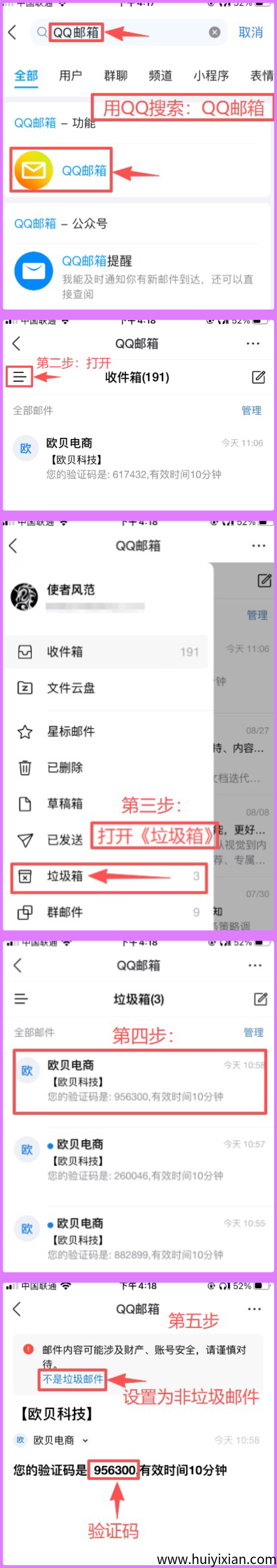
Task: Click the 不是垃圾邮件 link
Action: pos(72,1379)
